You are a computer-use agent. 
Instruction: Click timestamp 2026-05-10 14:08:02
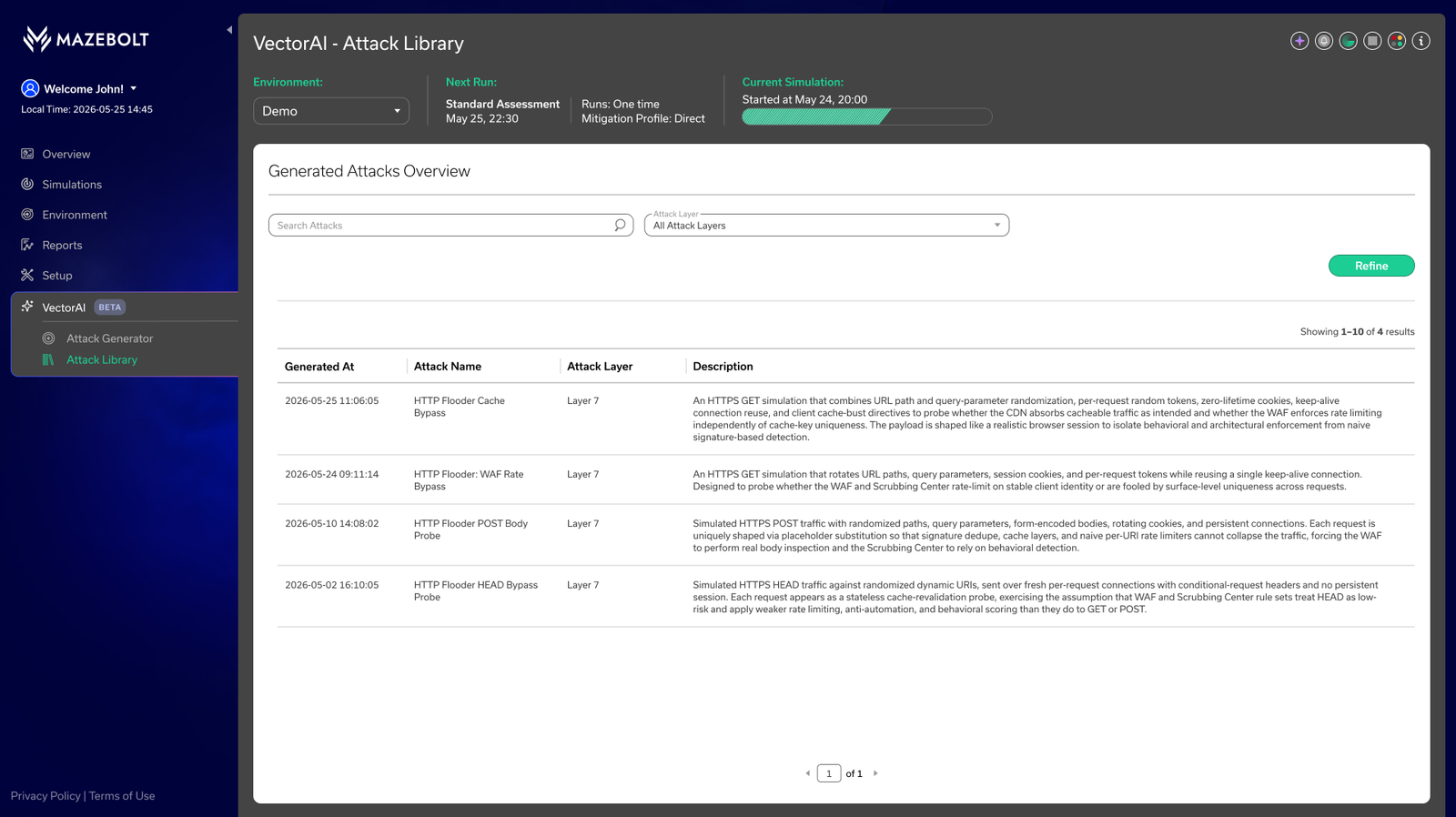click(x=331, y=523)
